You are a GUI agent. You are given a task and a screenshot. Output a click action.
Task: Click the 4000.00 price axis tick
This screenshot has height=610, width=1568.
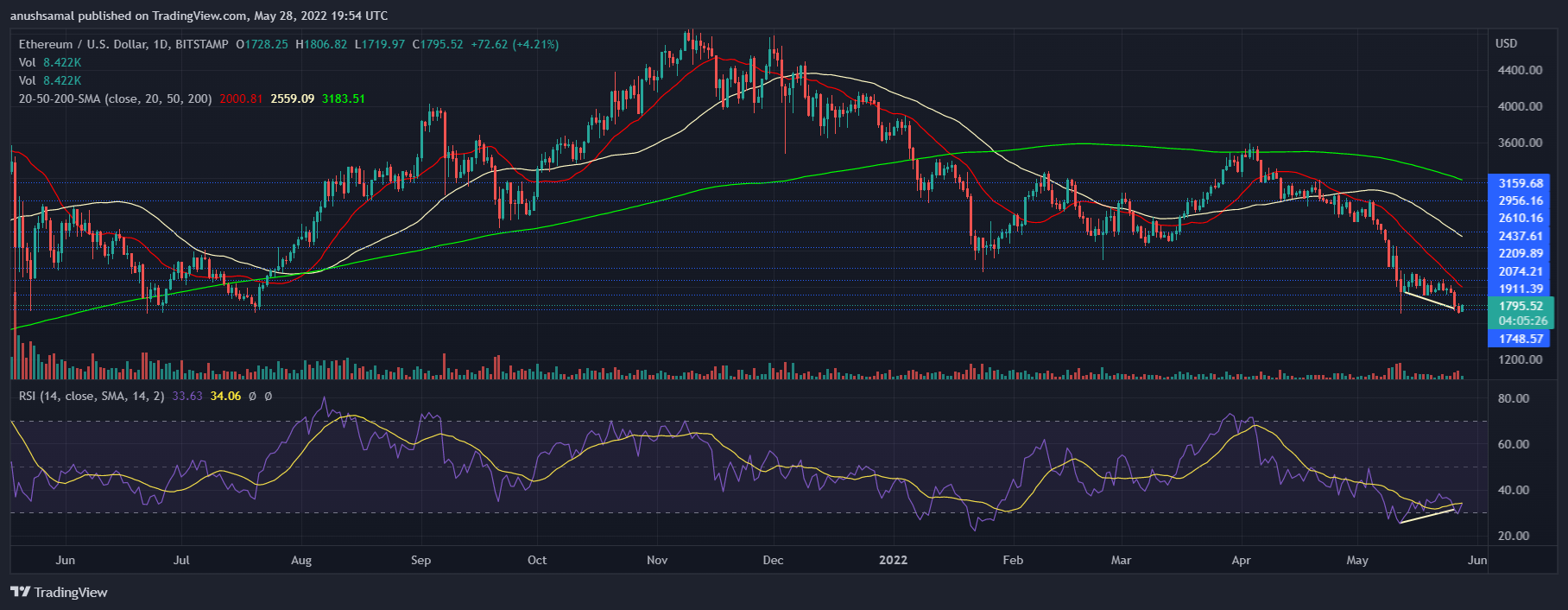click(1521, 106)
